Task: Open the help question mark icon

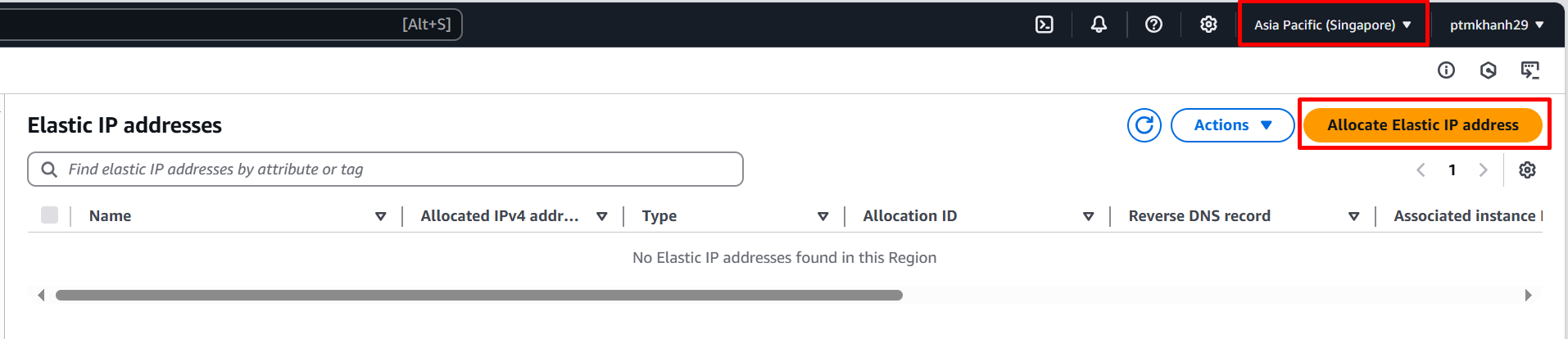Action: [1153, 25]
